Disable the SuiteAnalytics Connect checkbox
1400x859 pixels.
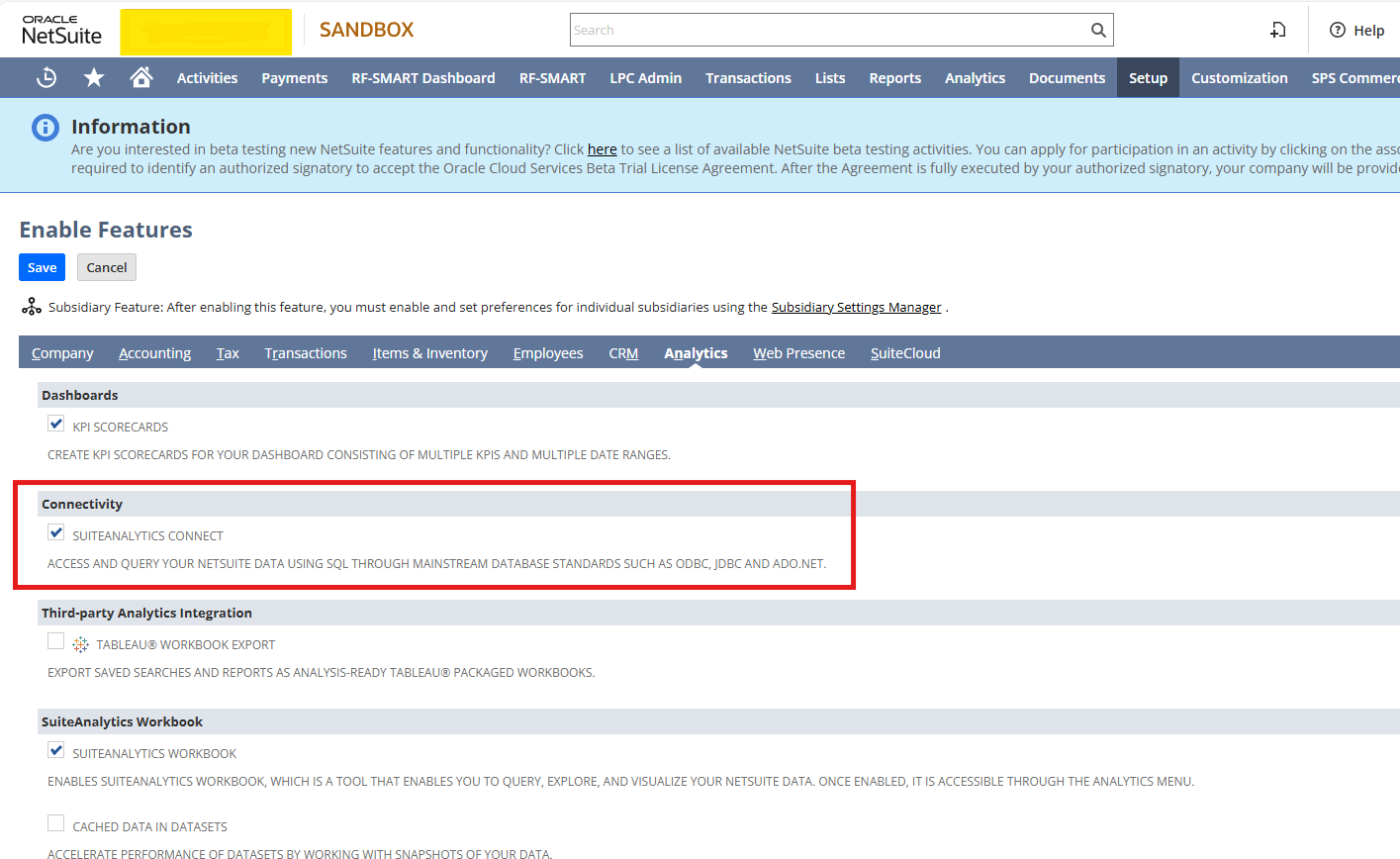[56, 533]
